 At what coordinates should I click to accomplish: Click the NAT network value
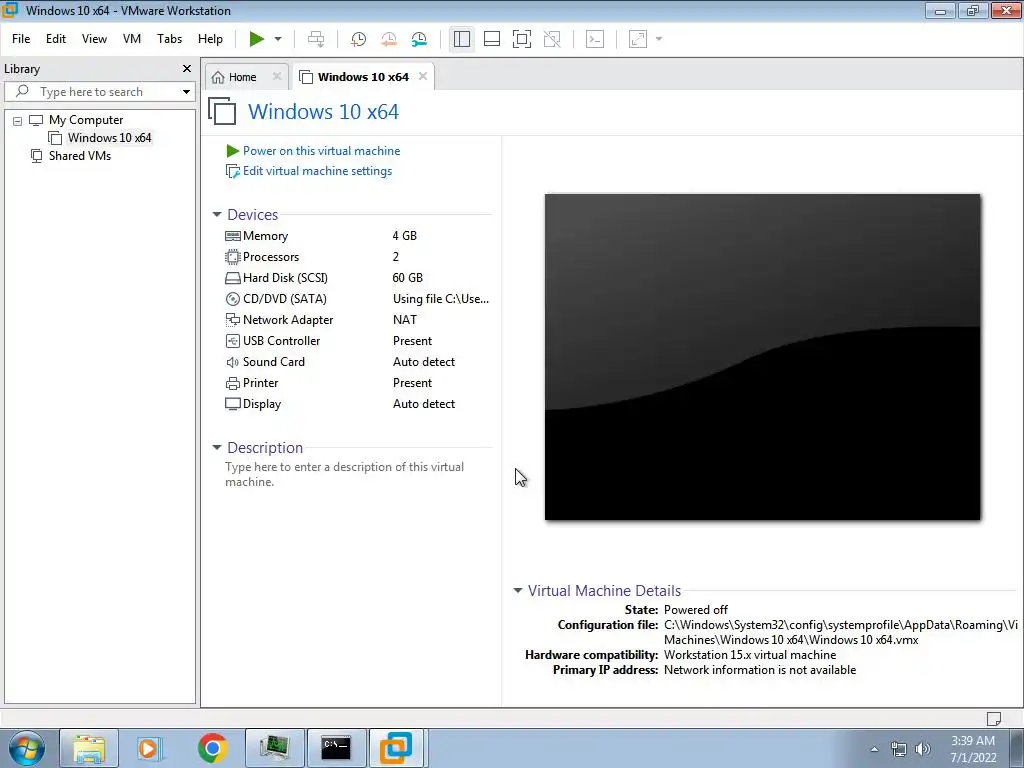pos(404,320)
